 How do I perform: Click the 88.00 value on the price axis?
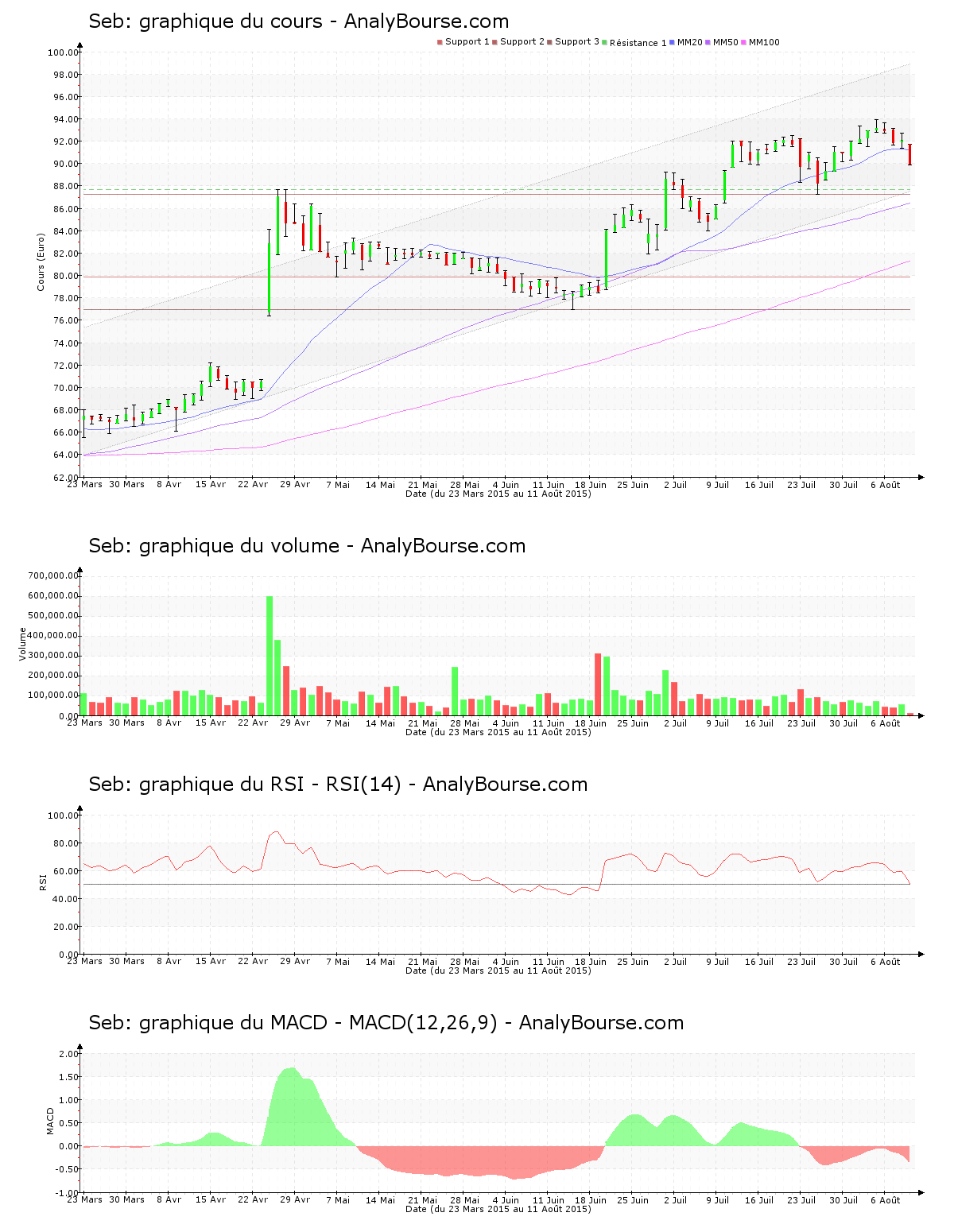tap(64, 187)
